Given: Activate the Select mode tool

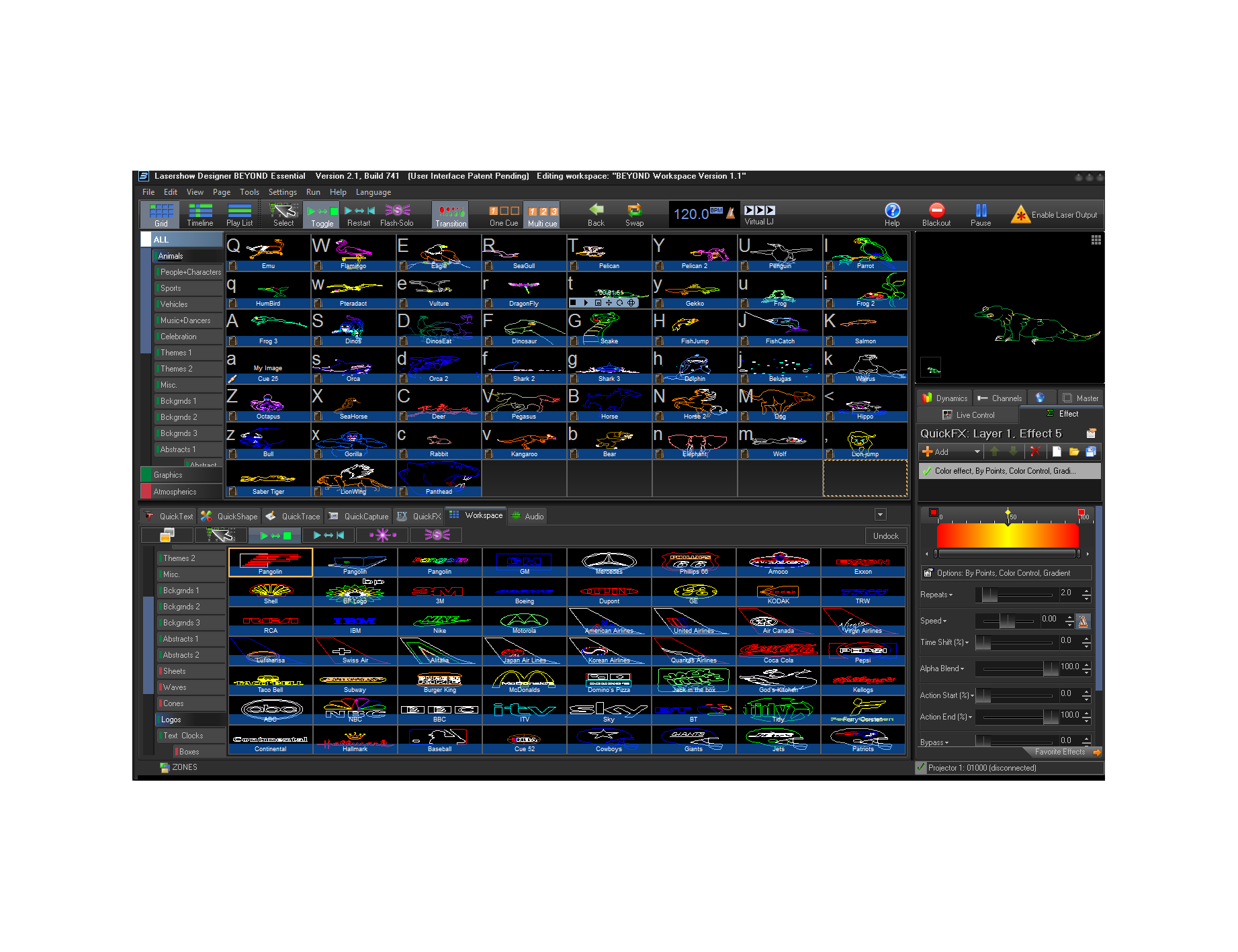Looking at the screenshot, I should coord(283,215).
